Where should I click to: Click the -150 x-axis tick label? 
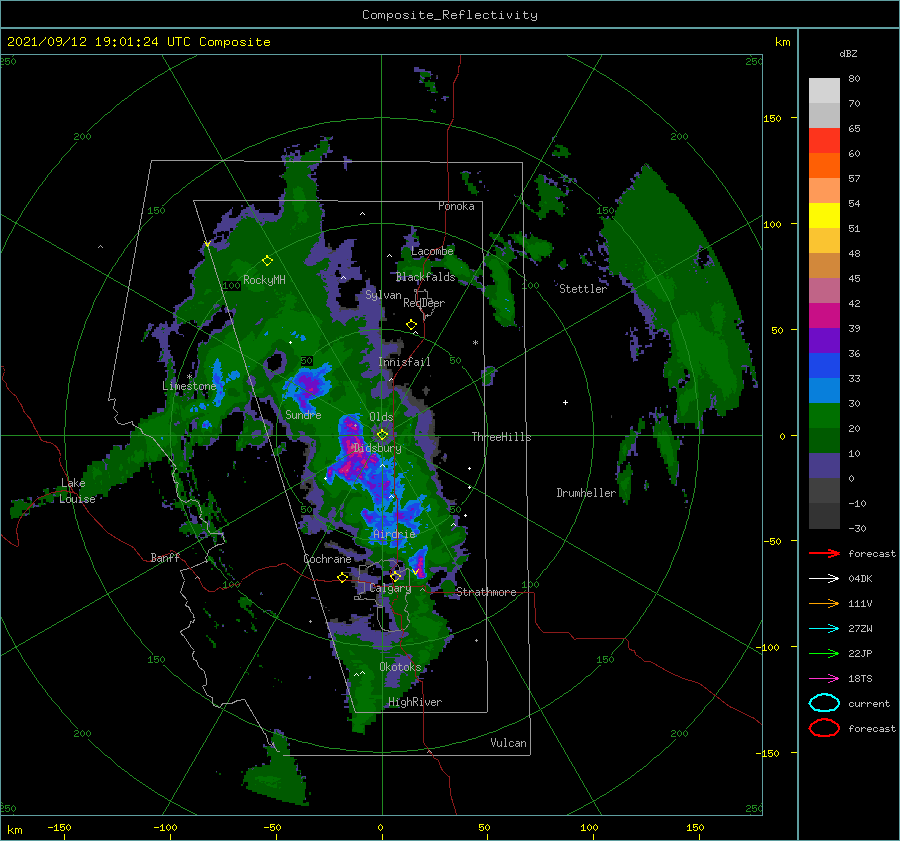[59, 827]
